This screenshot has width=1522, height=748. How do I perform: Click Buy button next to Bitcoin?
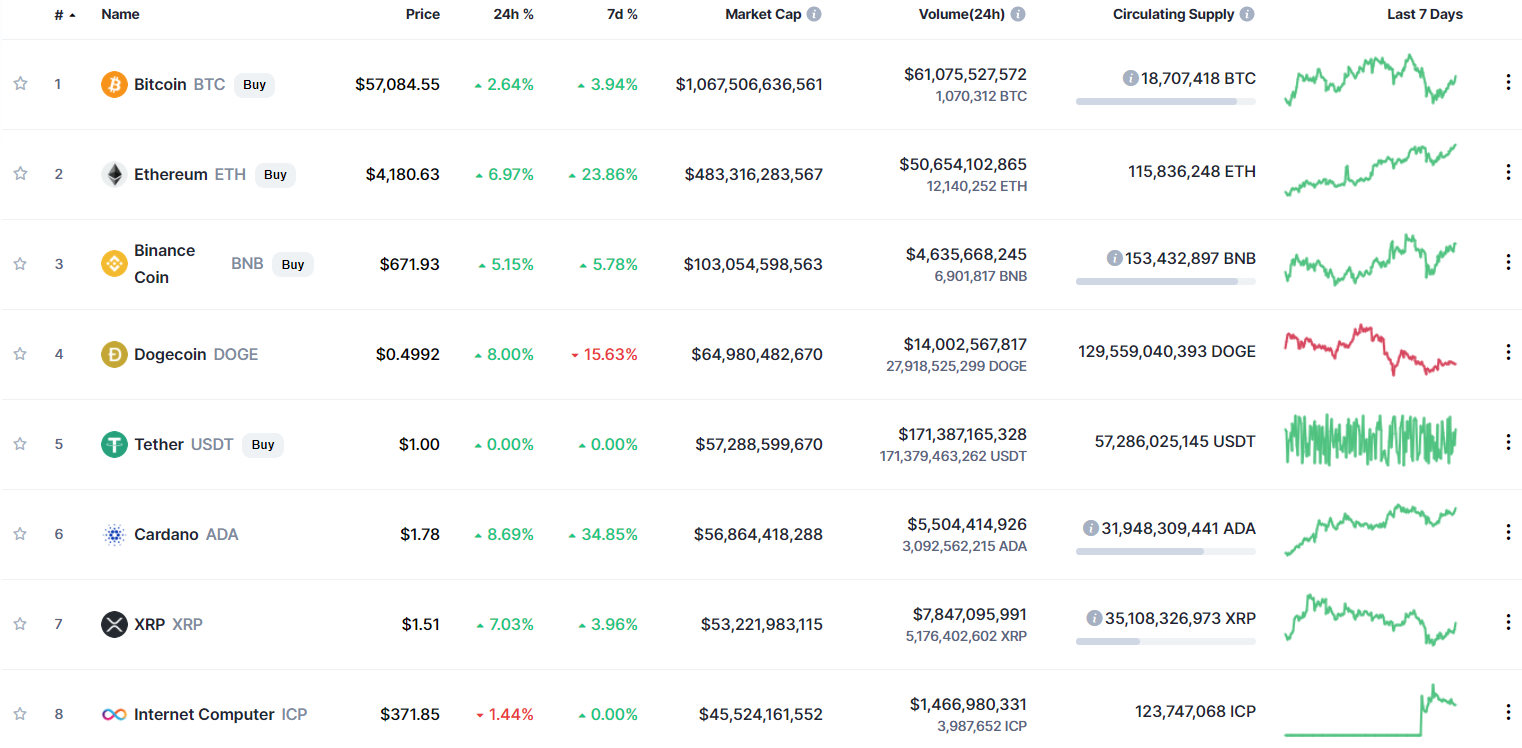pos(254,85)
